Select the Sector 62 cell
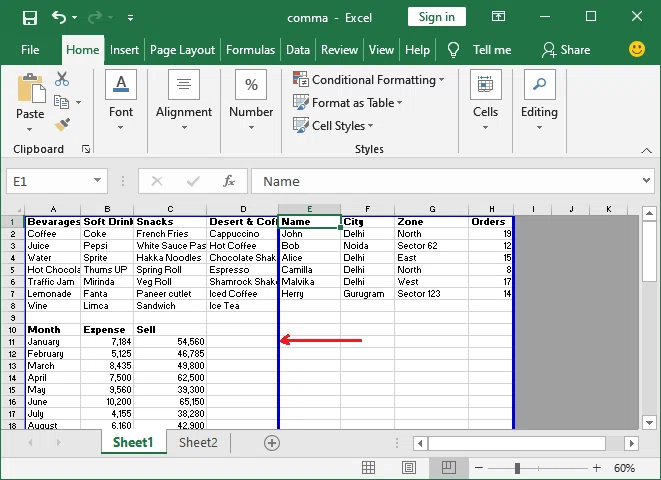 pyautogui.click(x=431, y=245)
